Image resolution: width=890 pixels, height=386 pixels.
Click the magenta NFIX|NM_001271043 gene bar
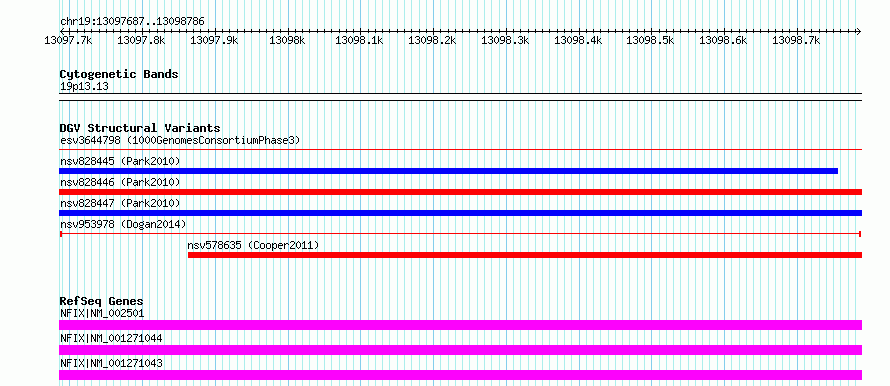point(460,375)
